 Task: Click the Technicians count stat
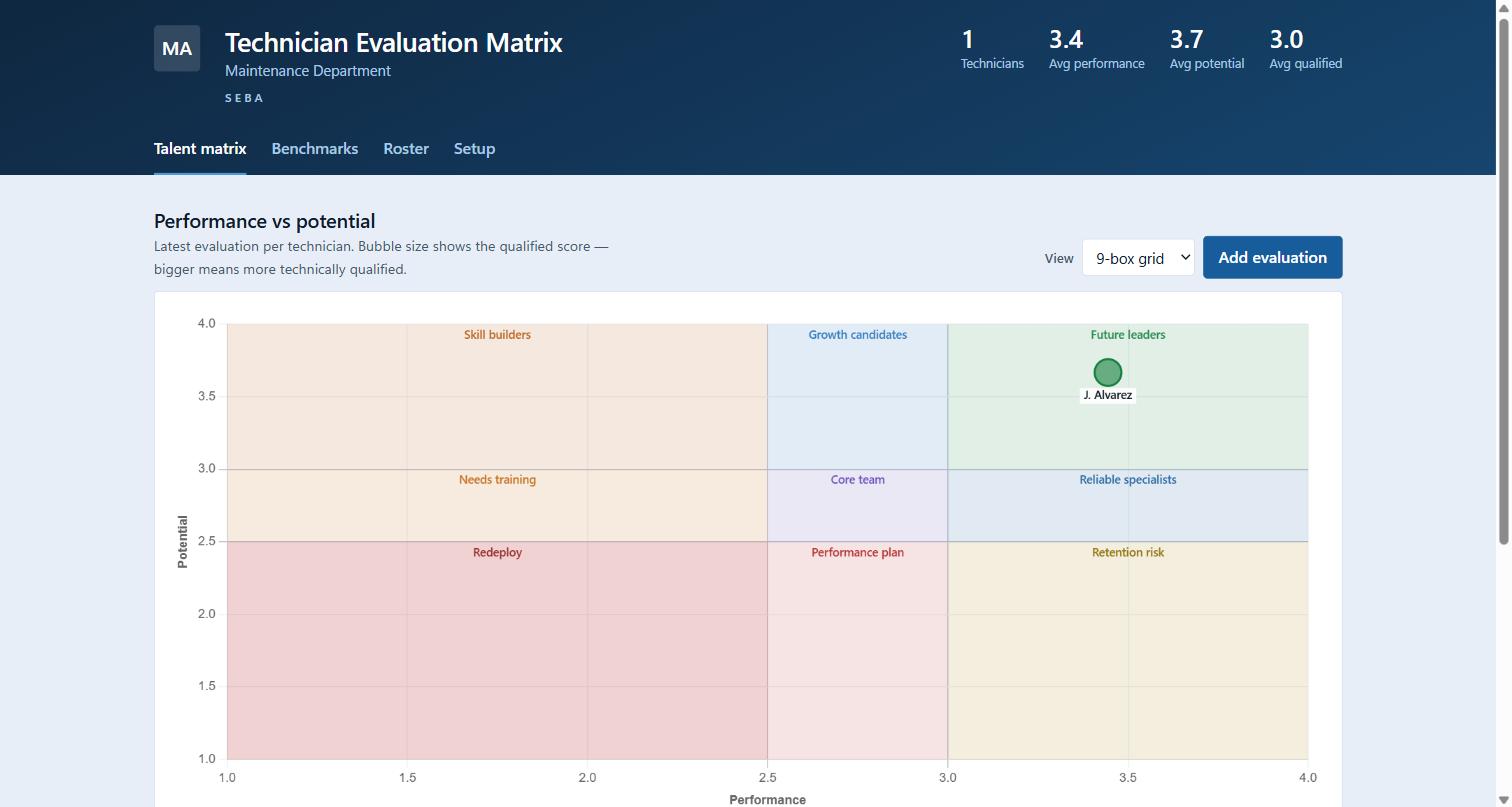click(992, 49)
